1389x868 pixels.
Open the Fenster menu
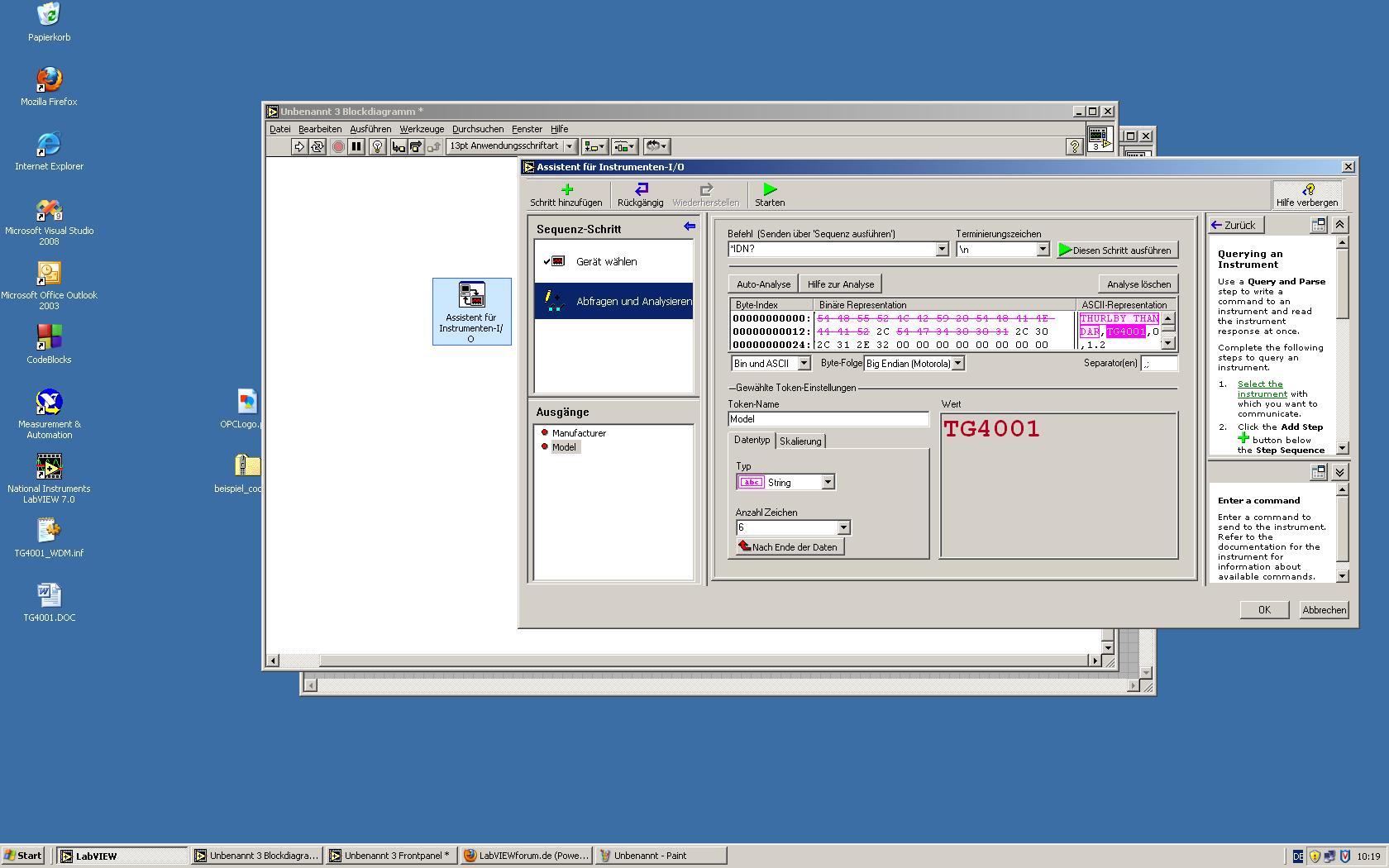(x=527, y=129)
